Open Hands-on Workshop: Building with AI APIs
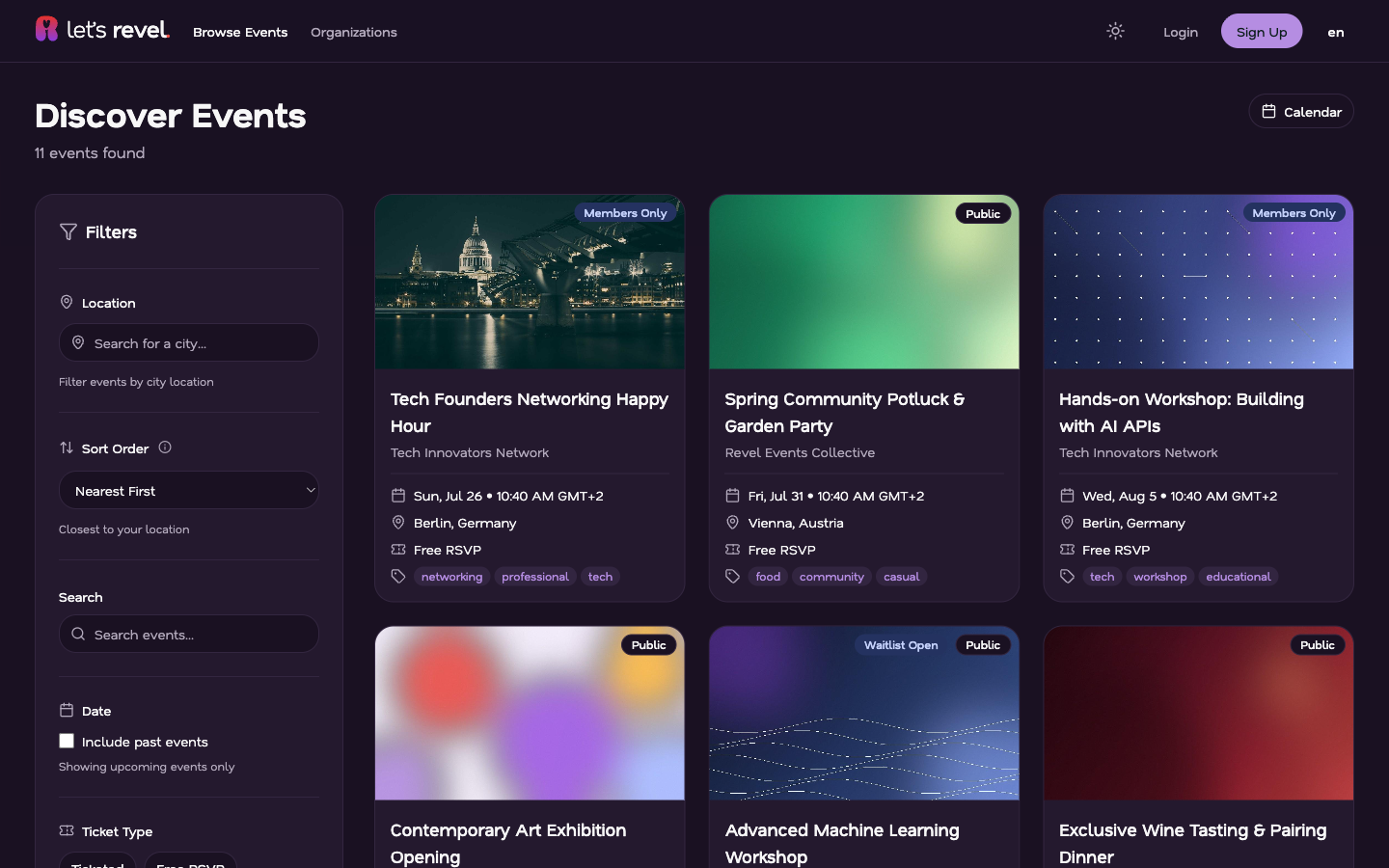 (x=1182, y=413)
